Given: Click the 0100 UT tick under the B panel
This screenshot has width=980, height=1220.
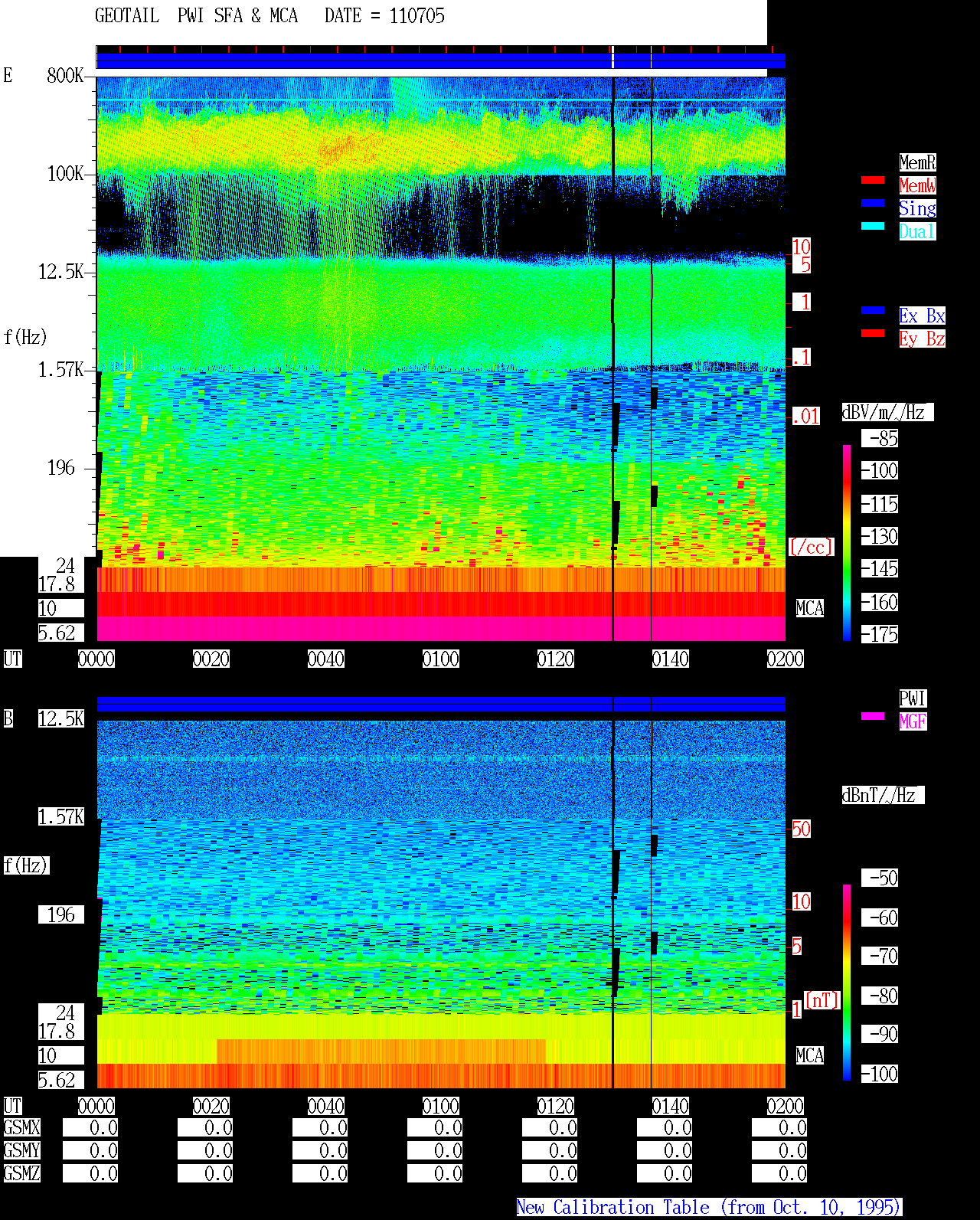Looking at the screenshot, I should tap(441, 1106).
